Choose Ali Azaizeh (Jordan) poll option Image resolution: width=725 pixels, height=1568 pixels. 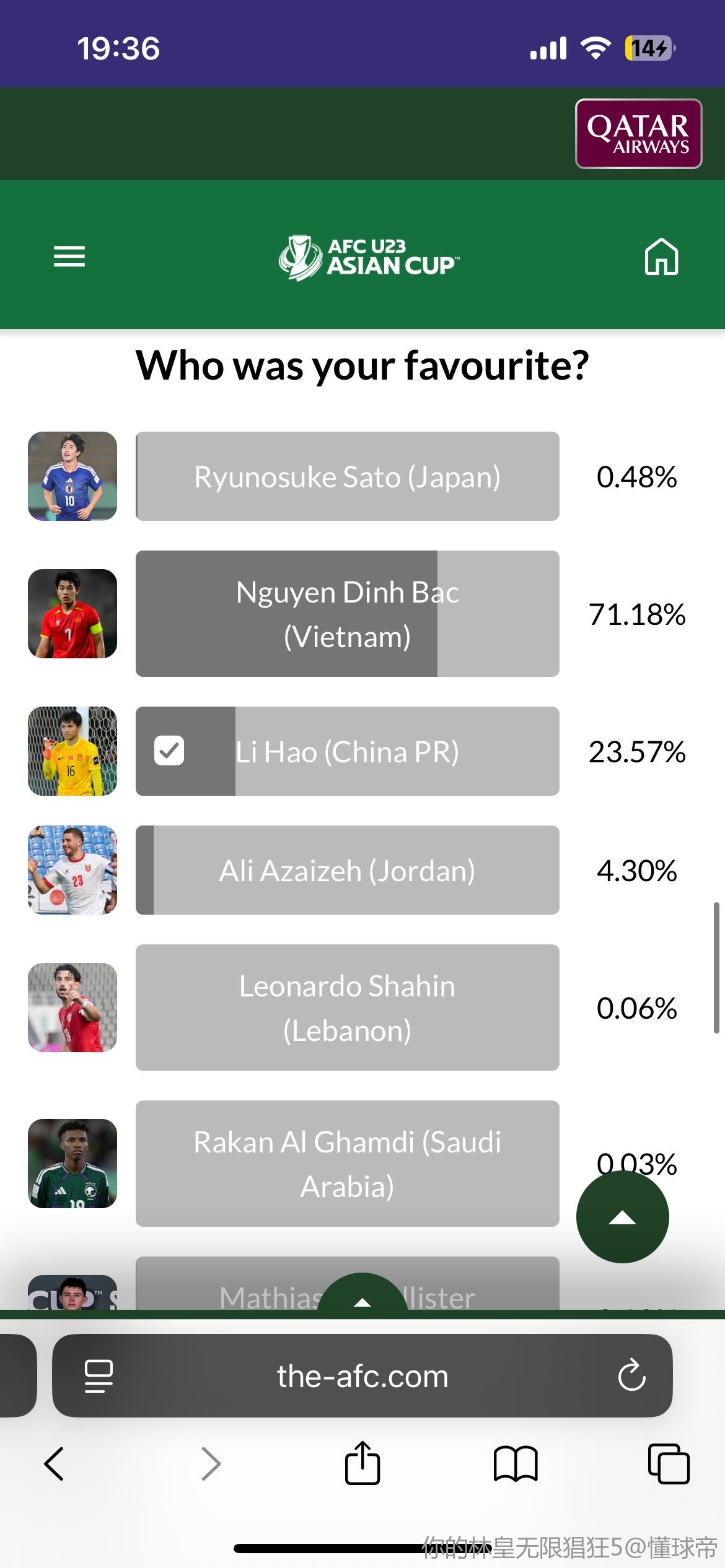point(347,870)
